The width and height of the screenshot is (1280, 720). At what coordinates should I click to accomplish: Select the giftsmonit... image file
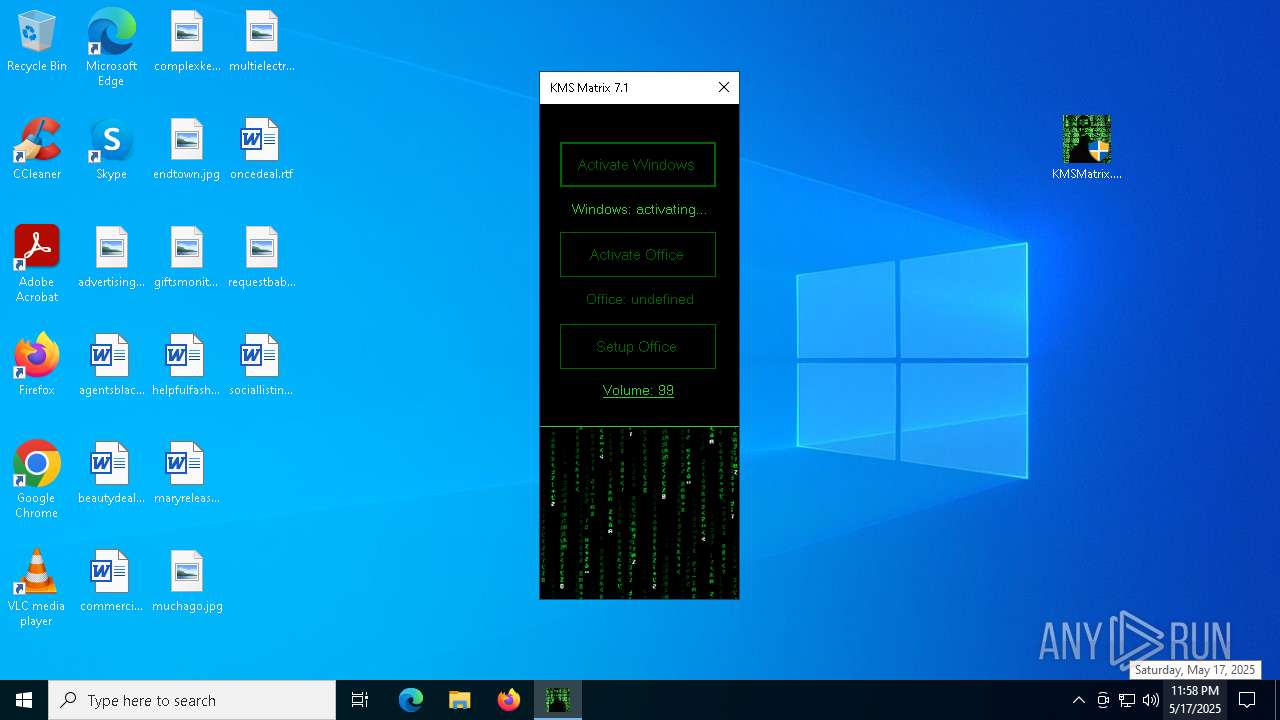coord(187,258)
